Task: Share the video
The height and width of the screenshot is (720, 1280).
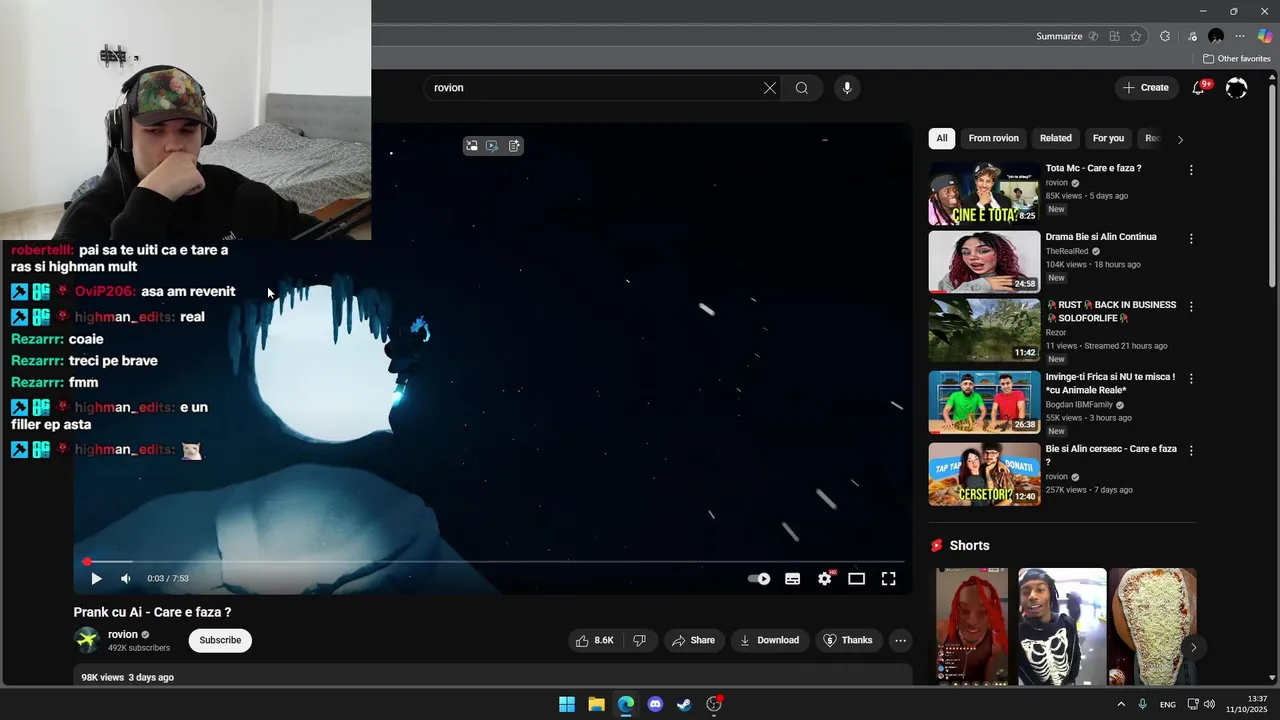Action: [x=693, y=640]
